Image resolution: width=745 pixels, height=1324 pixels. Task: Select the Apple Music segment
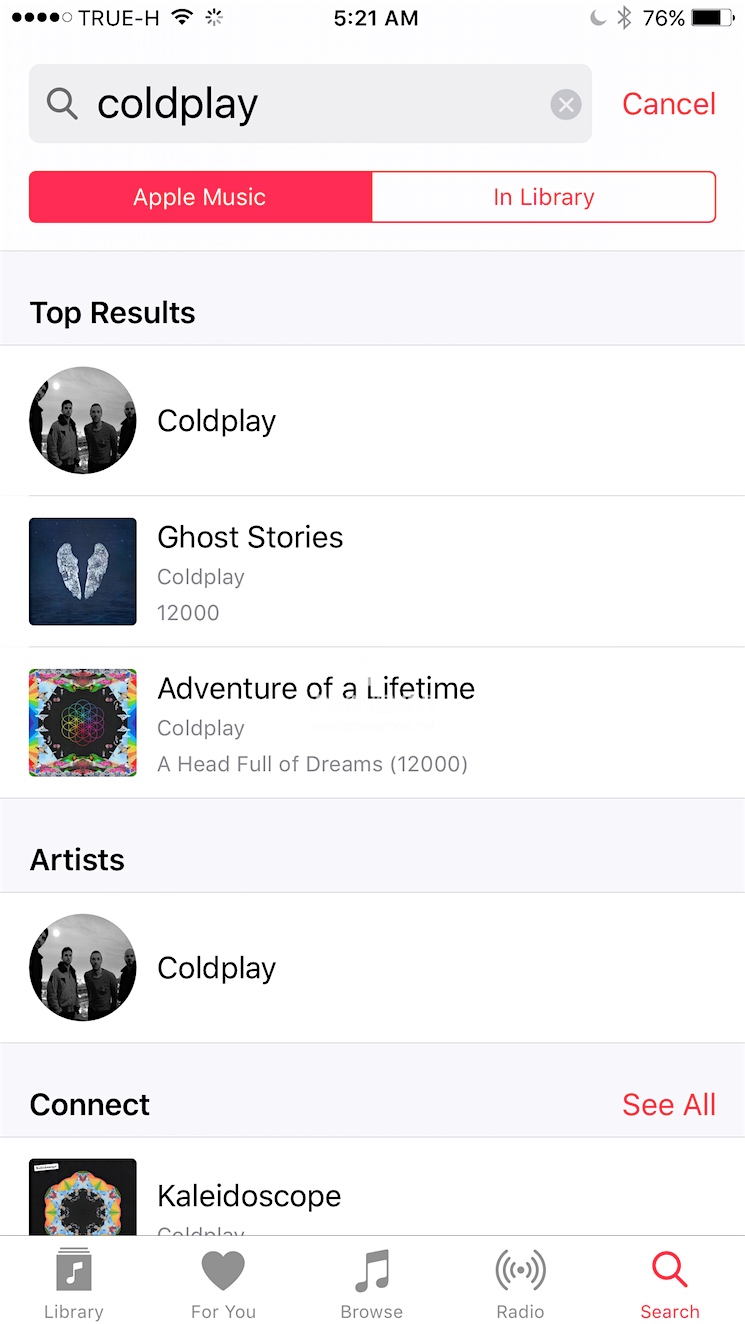[x=200, y=197]
